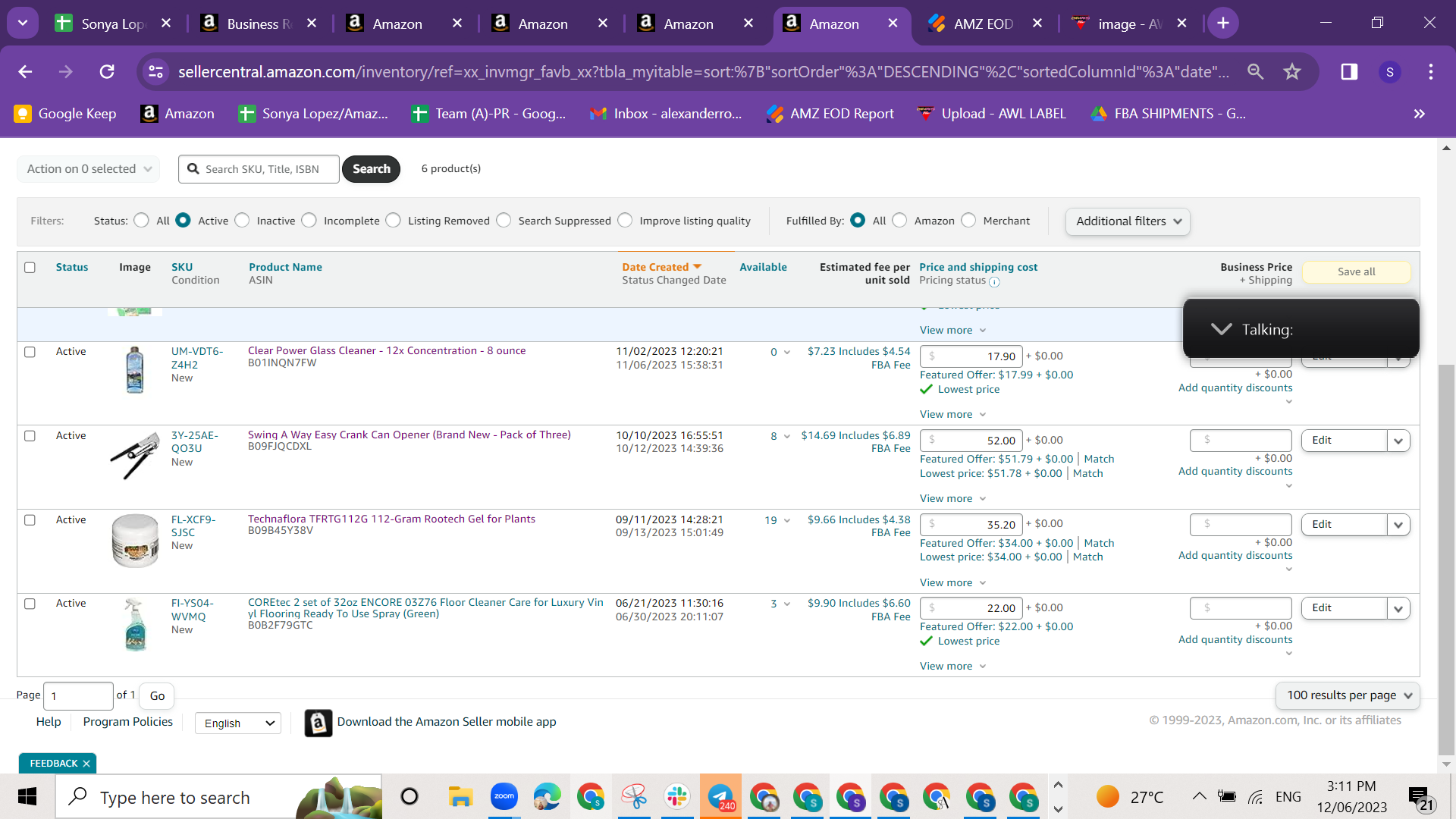Click the 52.00 price field

pos(971,441)
